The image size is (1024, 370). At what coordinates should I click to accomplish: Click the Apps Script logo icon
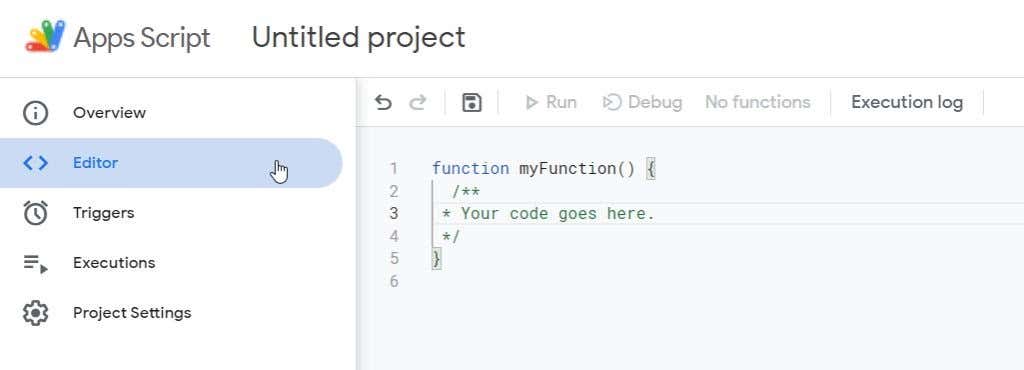click(46, 37)
